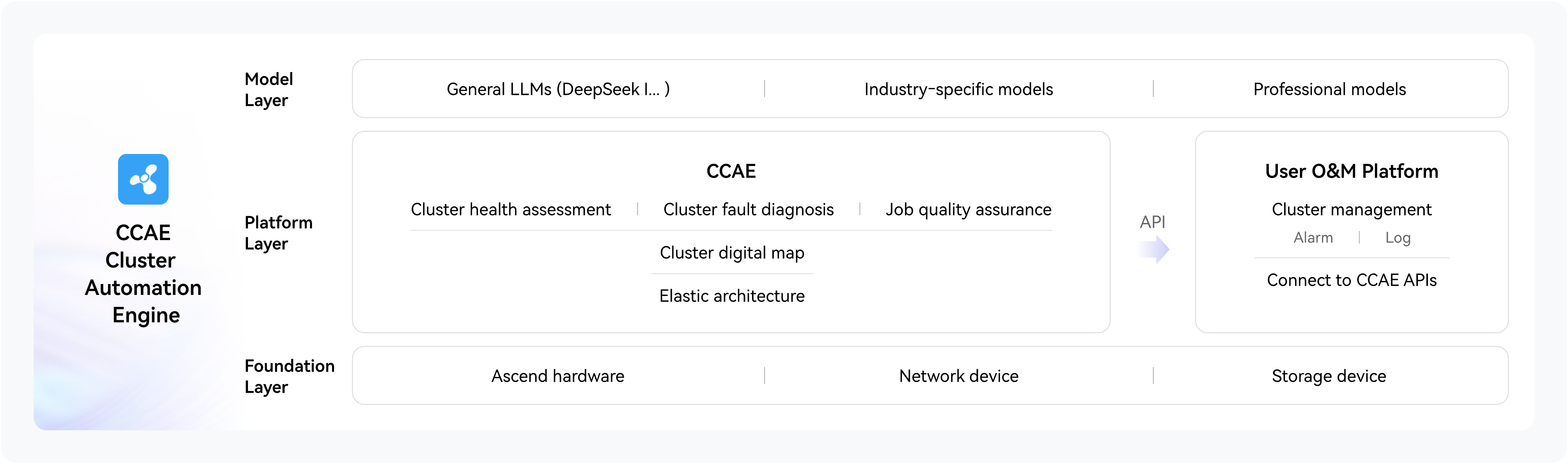The width and height of the screenshot is (1568, 464).
Task: Click Elastic architecture text
Action: click(732, 296)
